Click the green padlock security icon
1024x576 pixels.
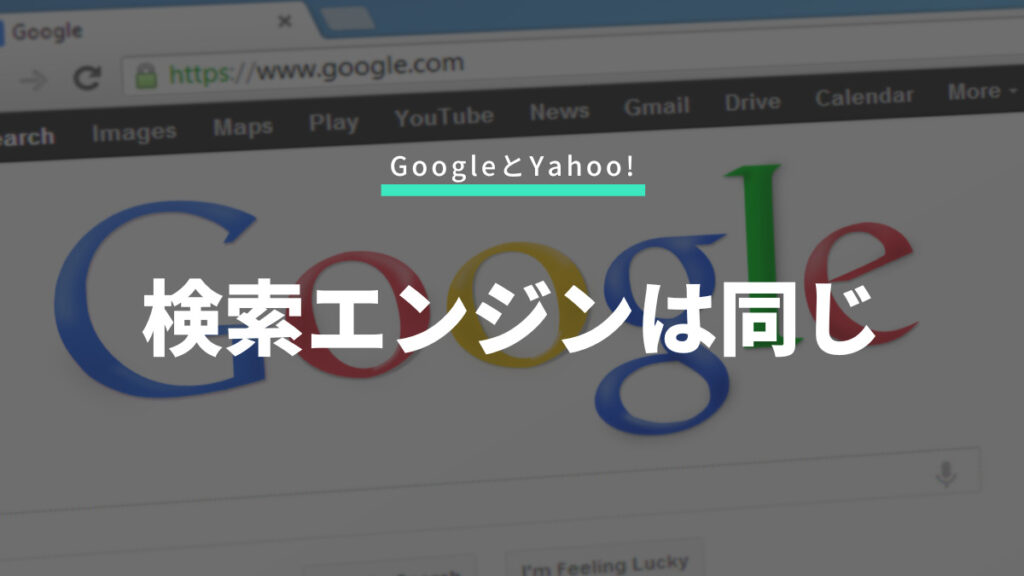point(147,74)
